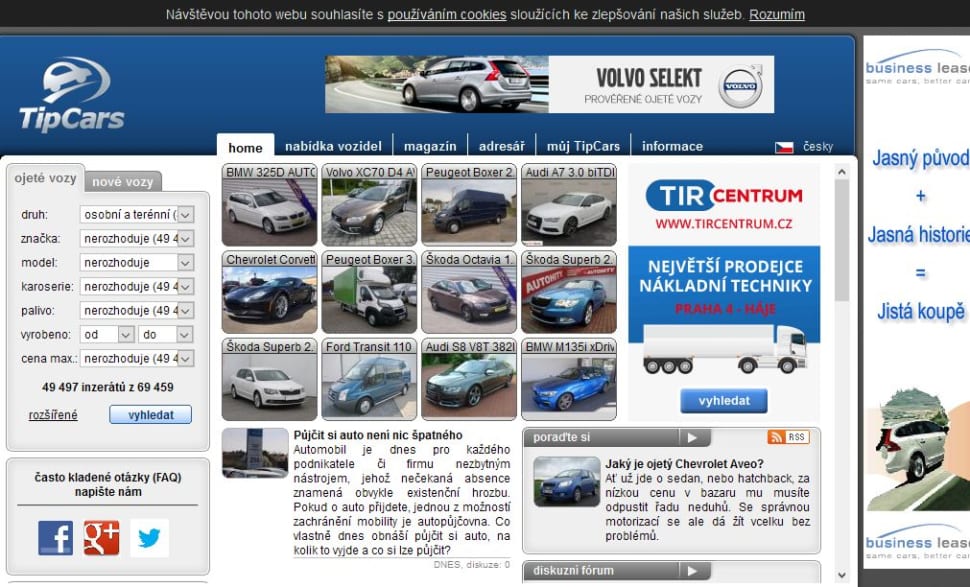Open Google Plus social icon
The image size is (970, 587).
point(101,538)
